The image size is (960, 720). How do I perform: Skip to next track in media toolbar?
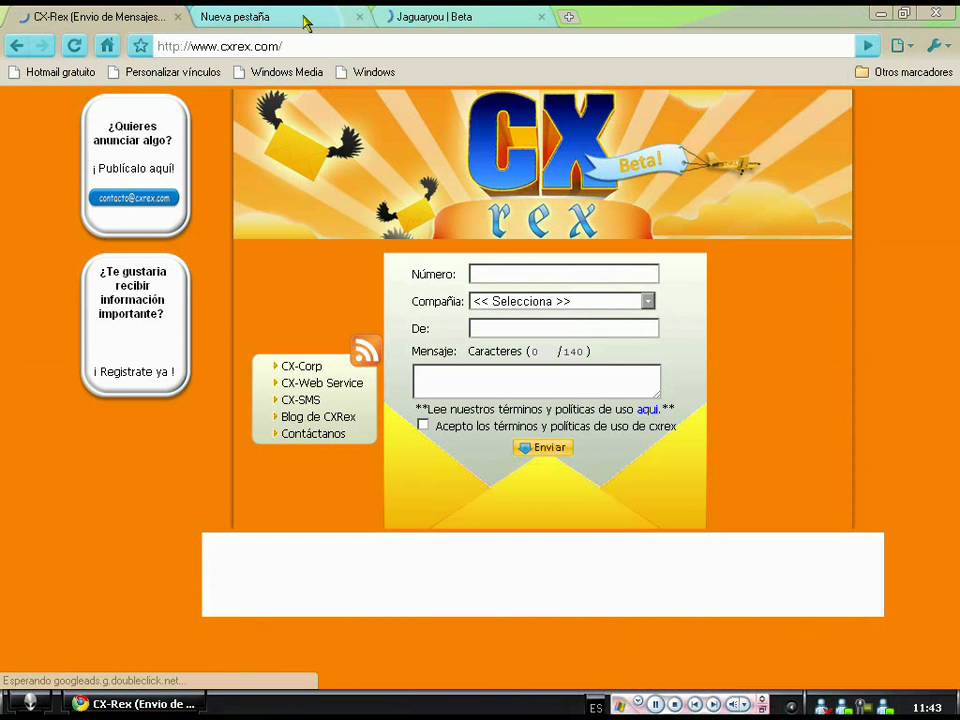coord(713,705)
